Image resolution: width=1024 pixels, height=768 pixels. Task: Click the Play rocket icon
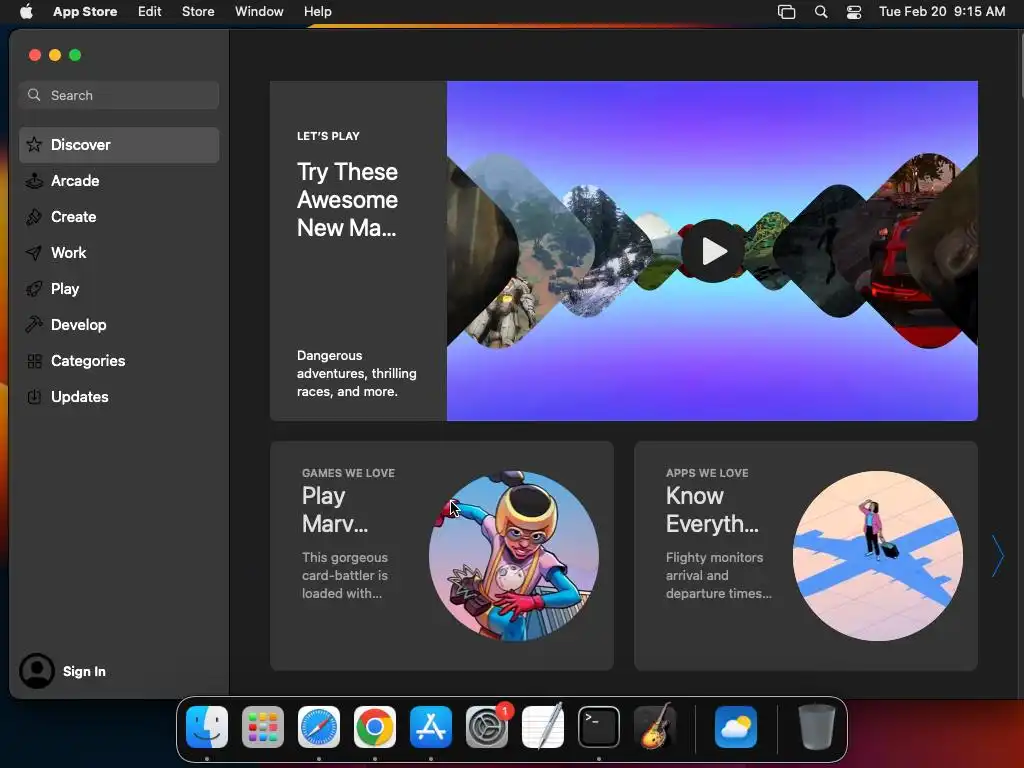pos(34,289)
